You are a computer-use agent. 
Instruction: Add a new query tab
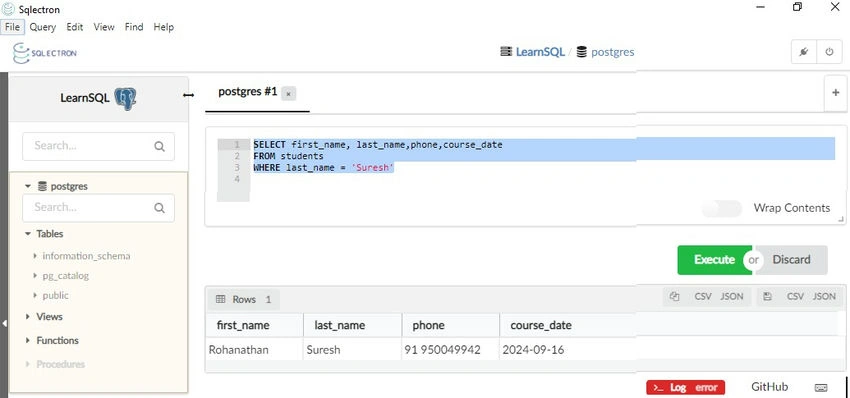pyautogui.click(x=835, y=93)
